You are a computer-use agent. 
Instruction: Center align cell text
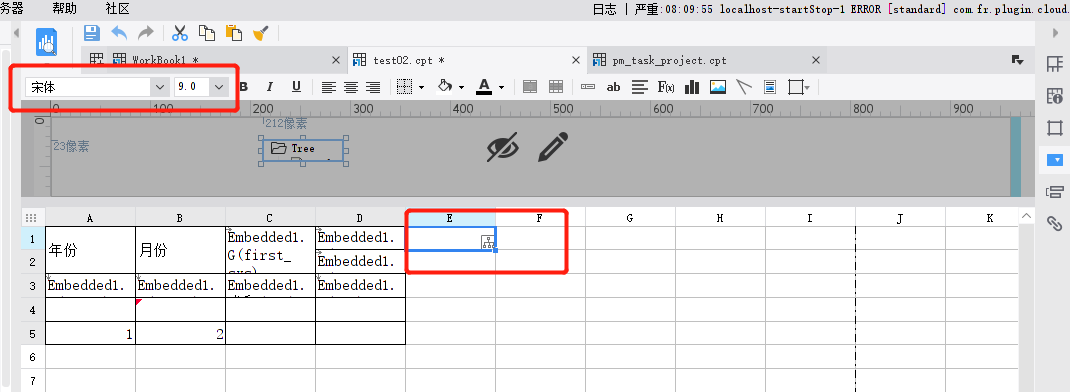tap(351, 87)
